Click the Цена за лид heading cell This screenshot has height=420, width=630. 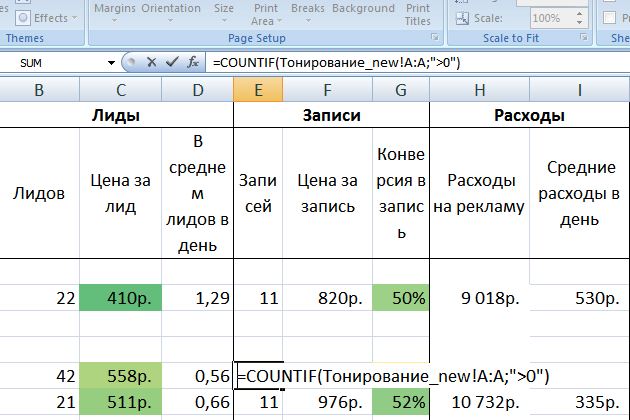[x=121, y=193]
